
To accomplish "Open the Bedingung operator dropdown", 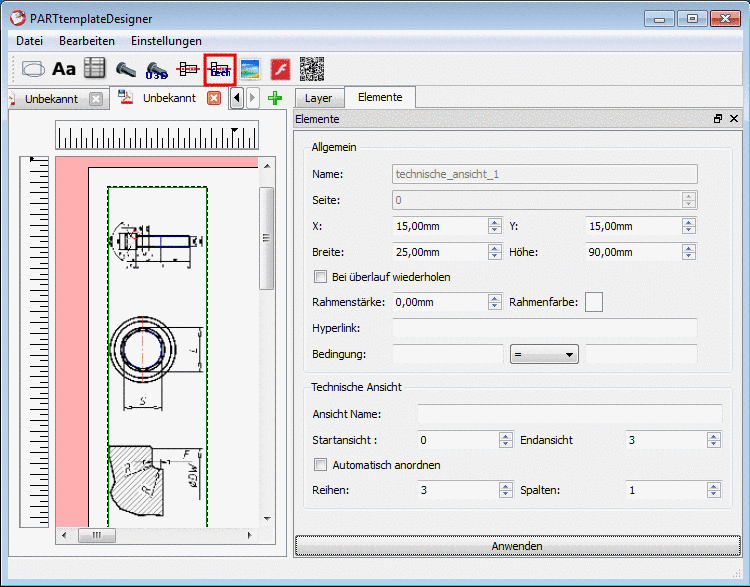I will coord(545,354).
